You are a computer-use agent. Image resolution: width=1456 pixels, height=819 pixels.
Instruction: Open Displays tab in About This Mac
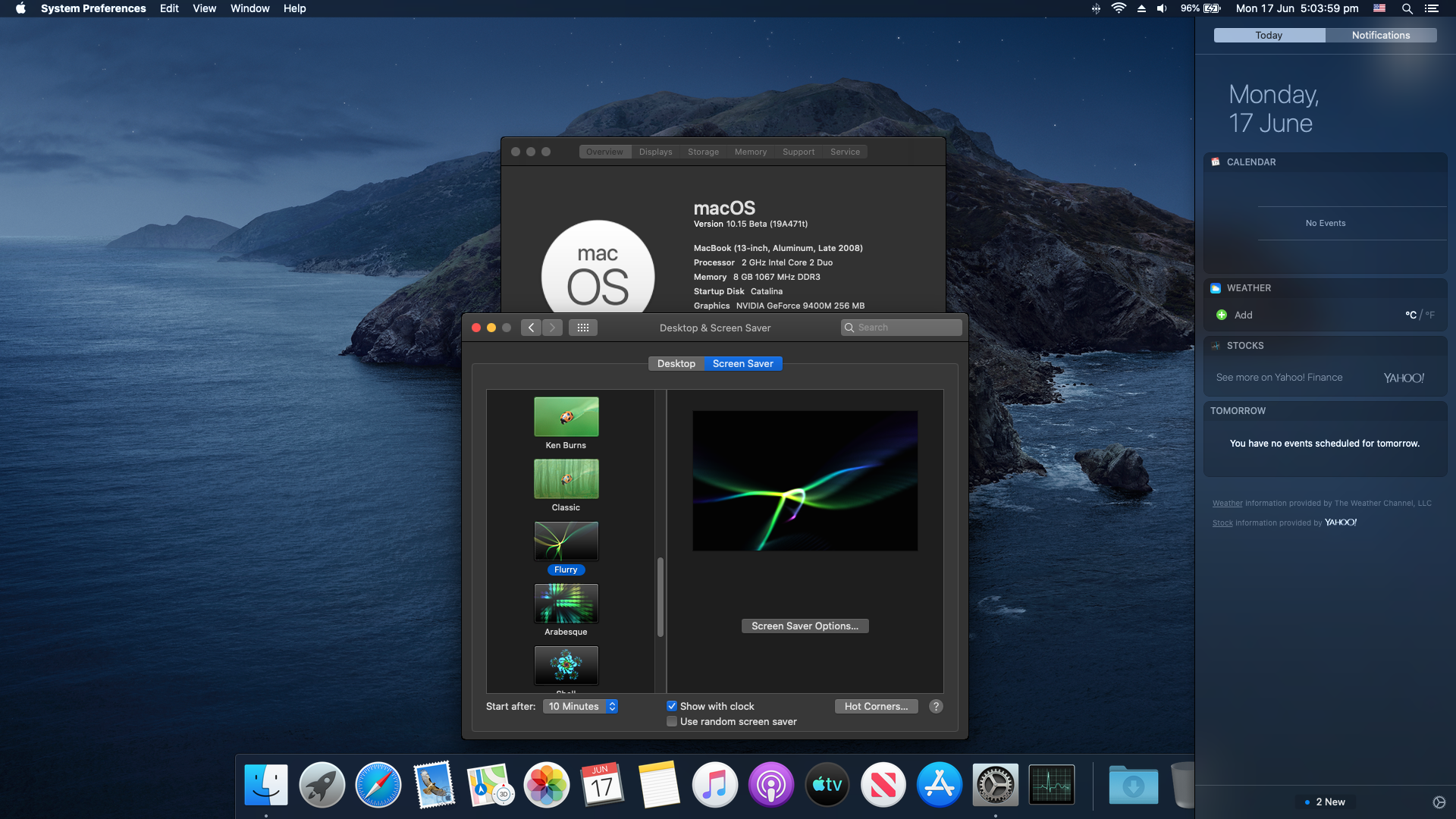656,152
